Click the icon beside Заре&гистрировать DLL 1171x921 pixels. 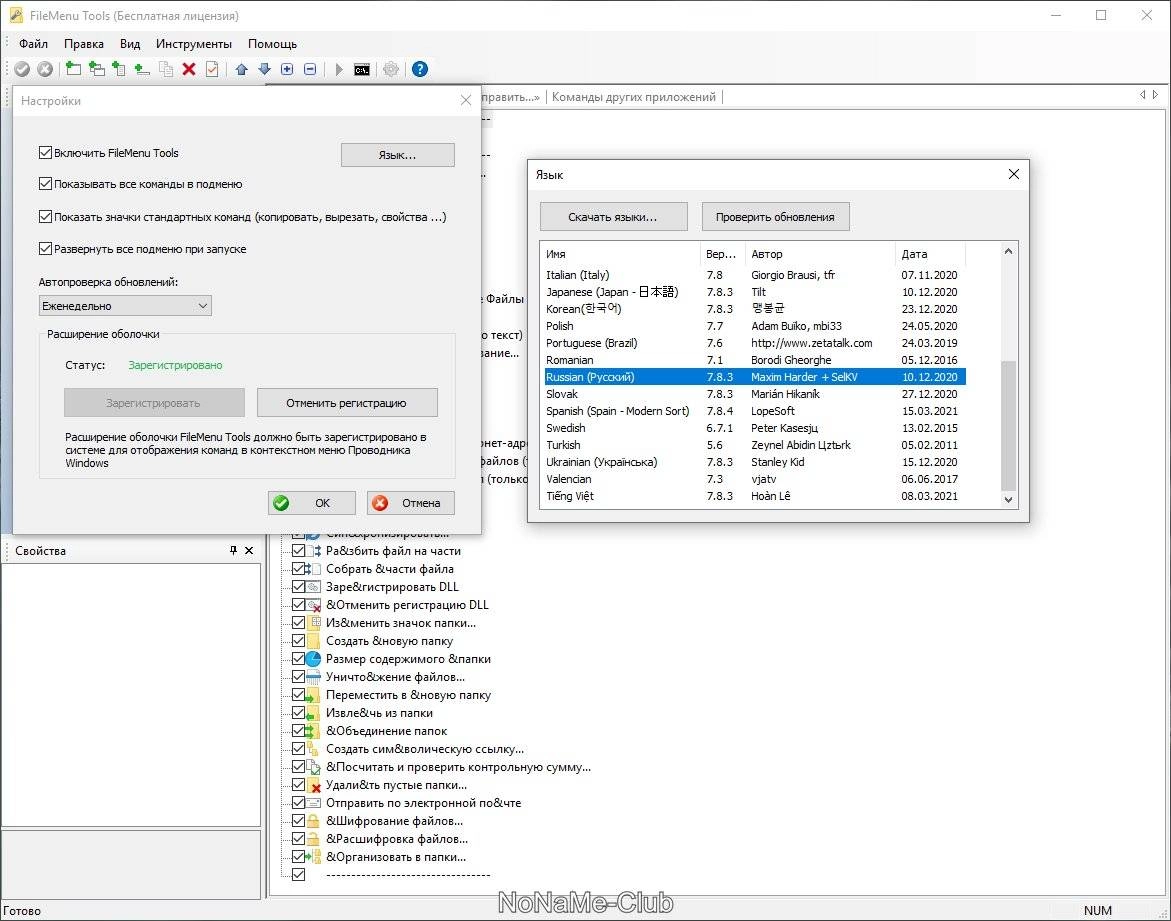click(x=314, y=587)
